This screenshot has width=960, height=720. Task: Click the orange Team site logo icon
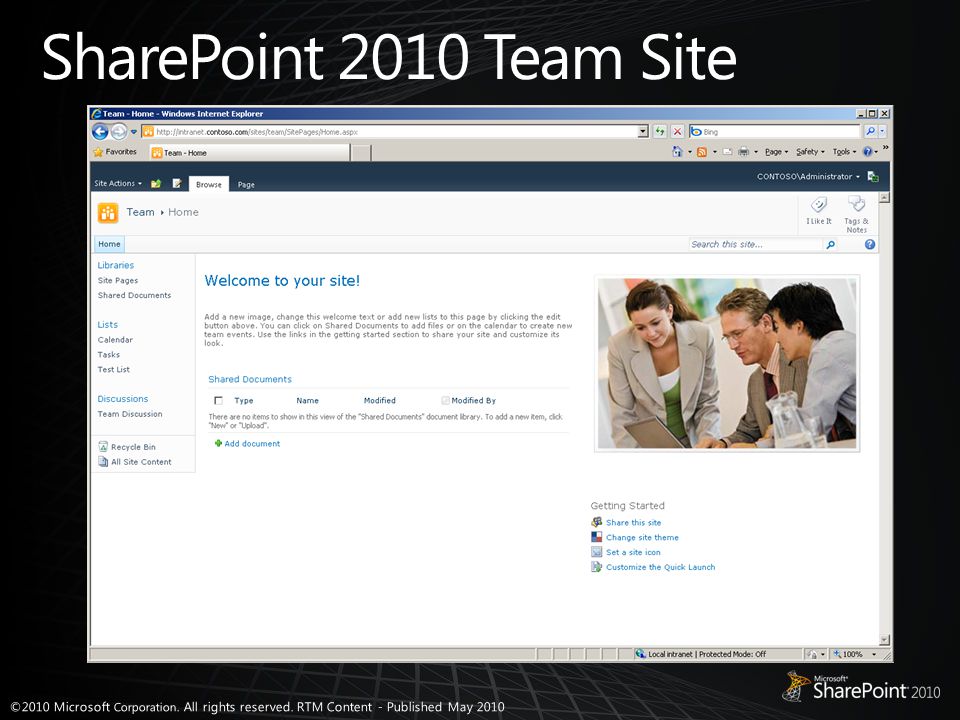(x=108, y=212)
